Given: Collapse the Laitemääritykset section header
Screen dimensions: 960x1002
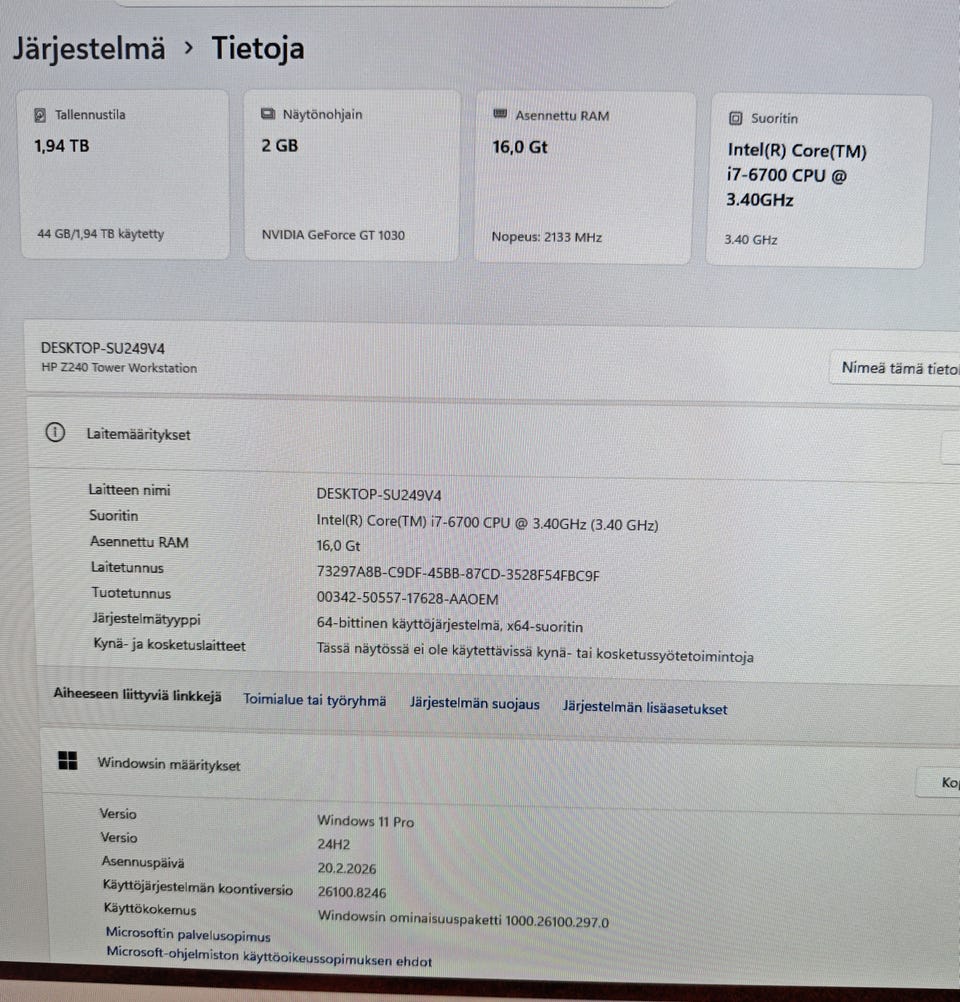Looking at the screenshot, I should point(492,435).
